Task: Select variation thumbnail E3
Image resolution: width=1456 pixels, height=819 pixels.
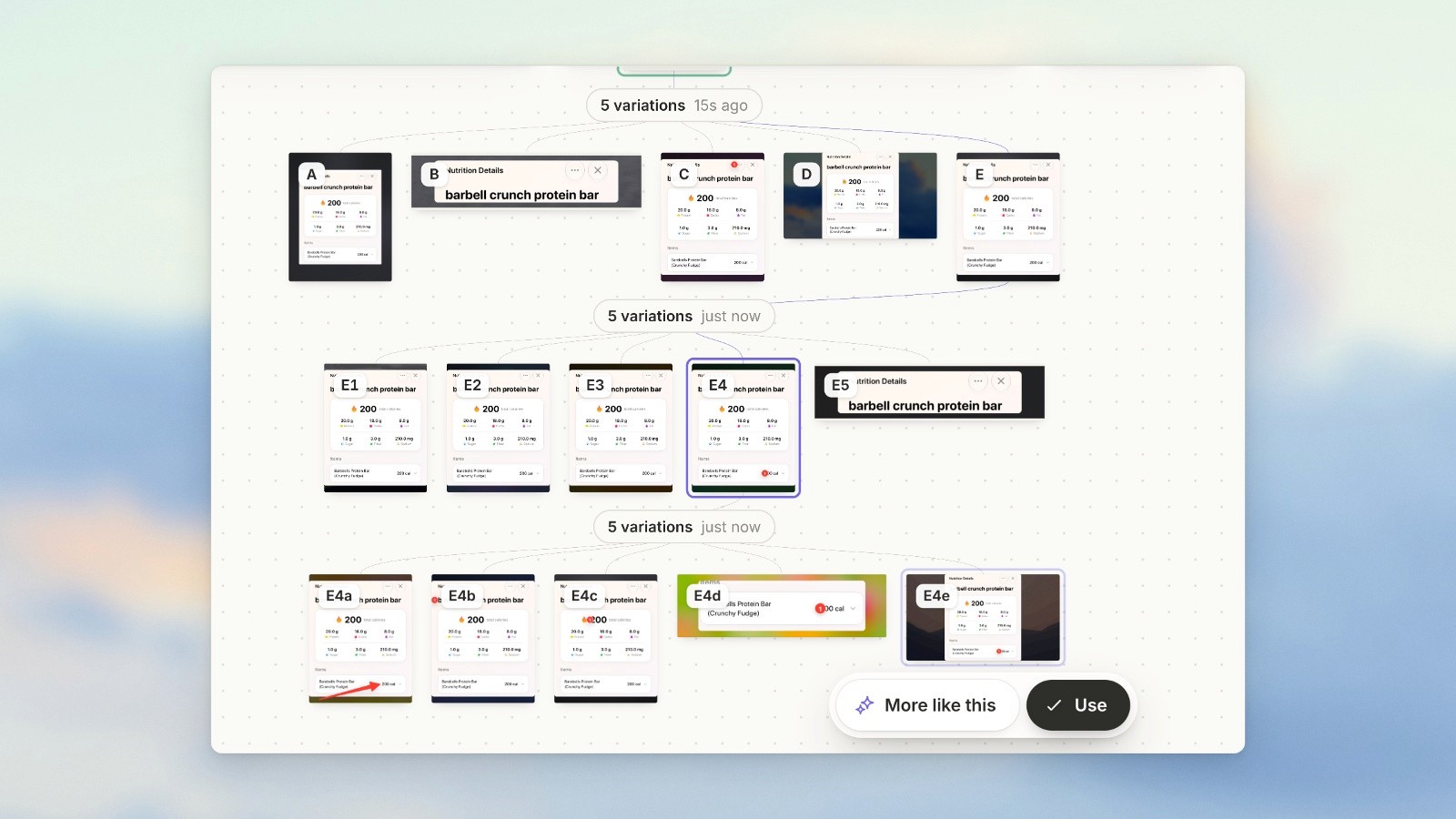Action: coord(621,428)
